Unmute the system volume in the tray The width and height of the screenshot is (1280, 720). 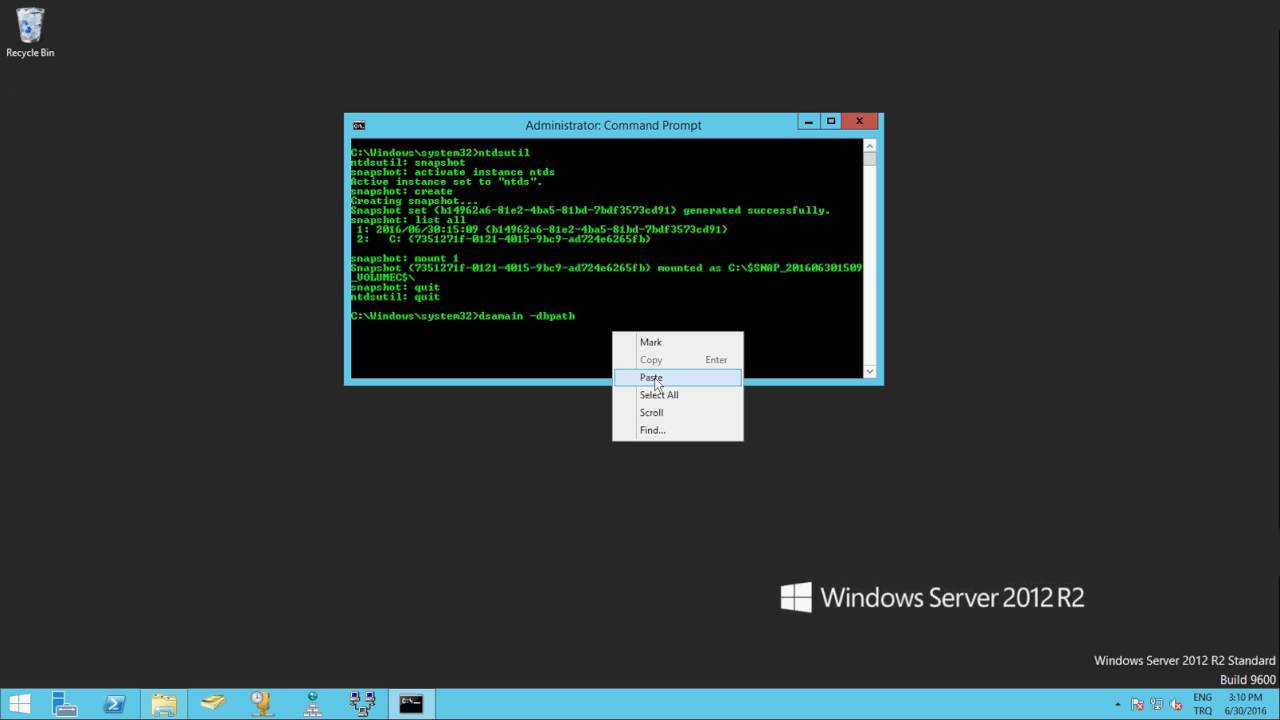1178,704
